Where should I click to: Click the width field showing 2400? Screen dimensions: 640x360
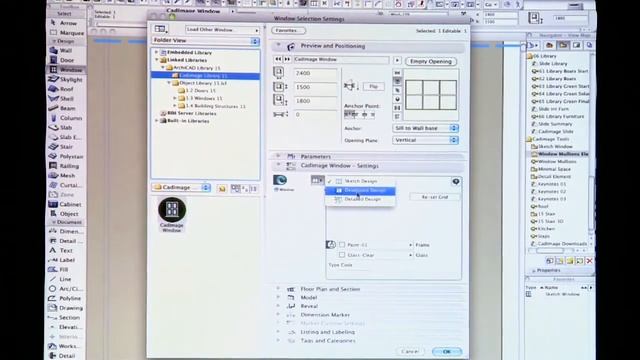click(315, 73)
